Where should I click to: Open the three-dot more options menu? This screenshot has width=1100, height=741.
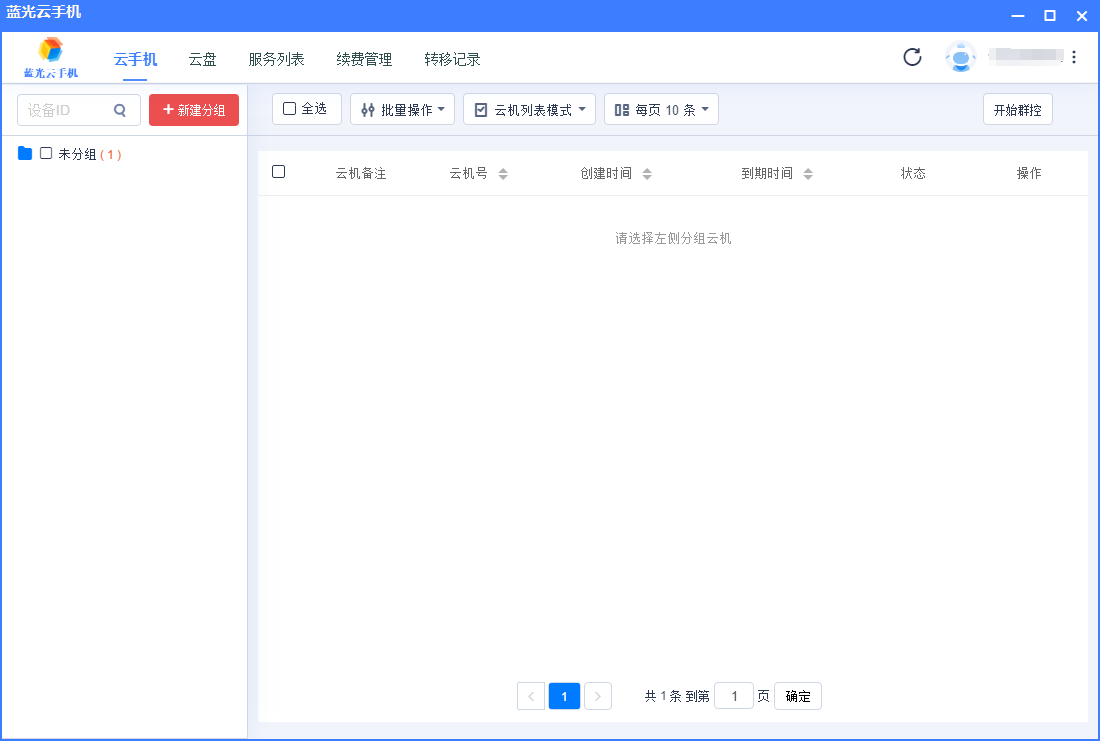coord(1074,57)
